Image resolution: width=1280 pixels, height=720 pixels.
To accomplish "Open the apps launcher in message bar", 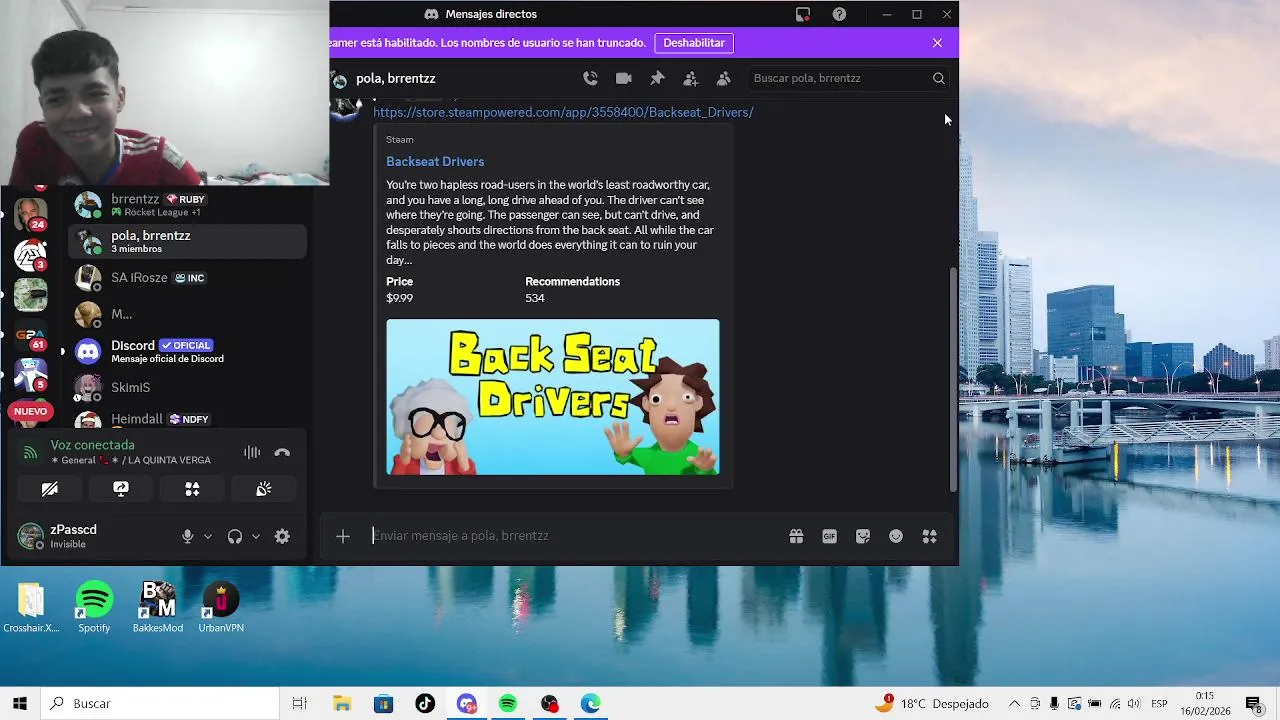I will [x=929, y=536].
